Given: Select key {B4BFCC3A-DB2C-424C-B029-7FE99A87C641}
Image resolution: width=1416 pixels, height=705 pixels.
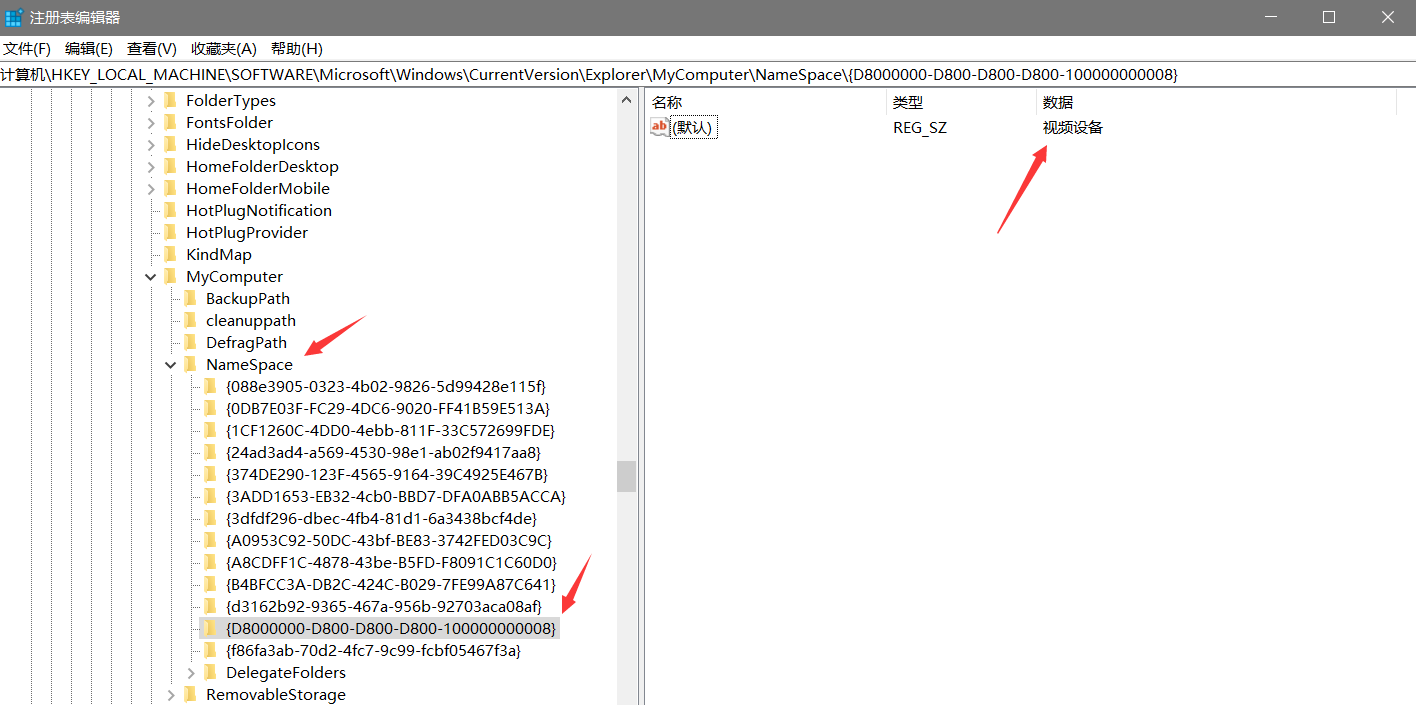Looking at the screenshot, I should 391,585.
